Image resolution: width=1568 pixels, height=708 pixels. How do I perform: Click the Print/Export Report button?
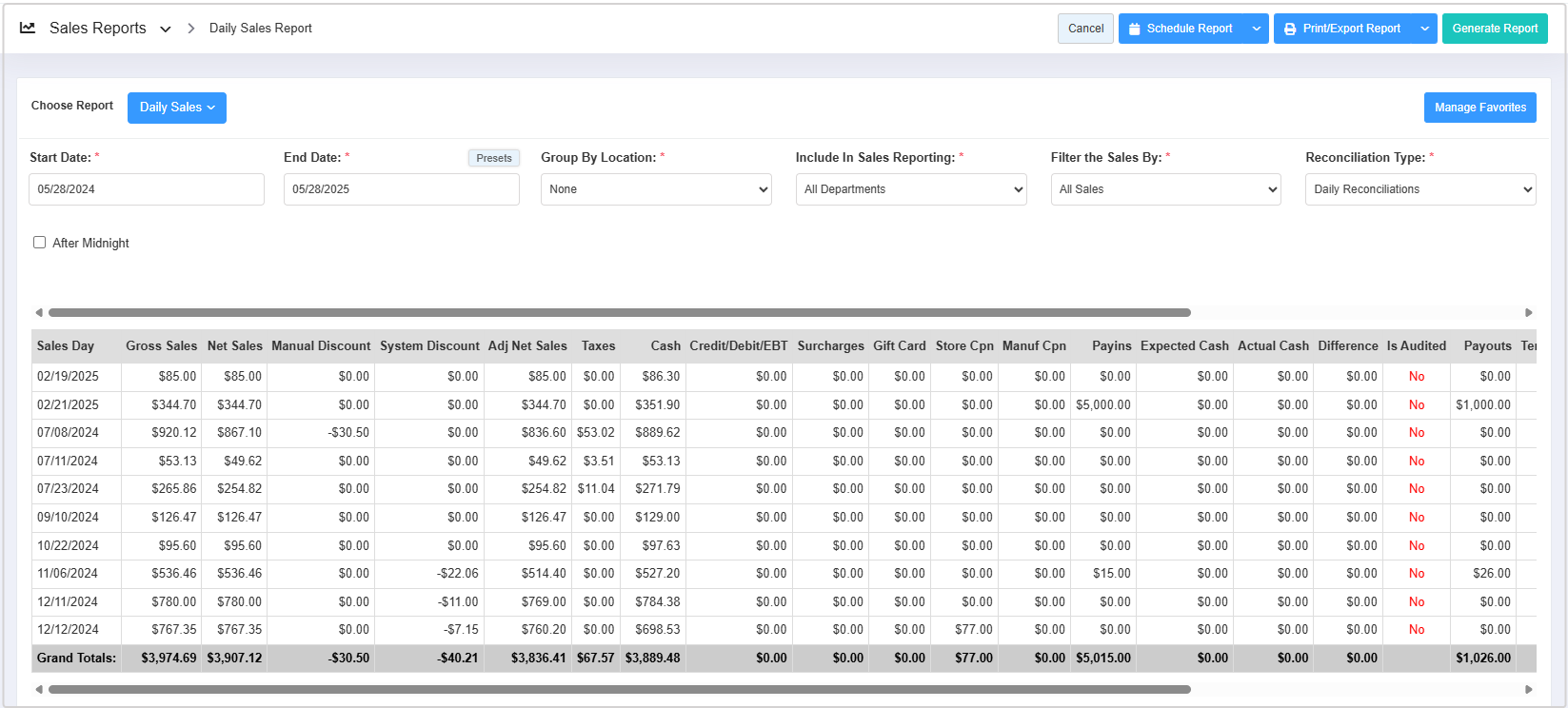pos(1343,29)
